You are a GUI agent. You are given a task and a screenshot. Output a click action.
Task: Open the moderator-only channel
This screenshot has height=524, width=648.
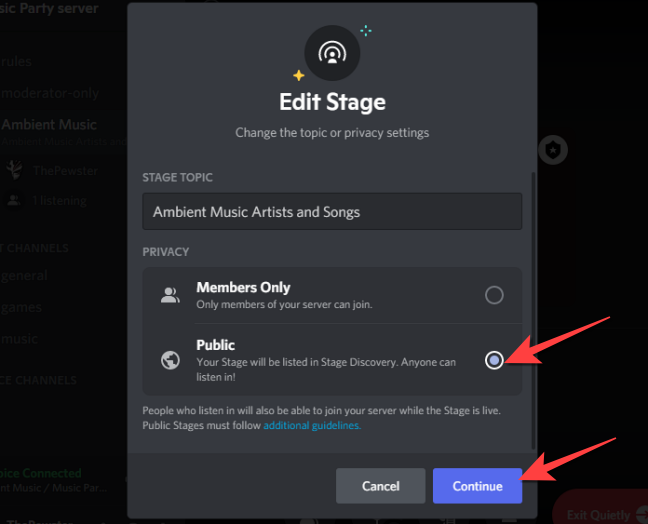[50, 93]
